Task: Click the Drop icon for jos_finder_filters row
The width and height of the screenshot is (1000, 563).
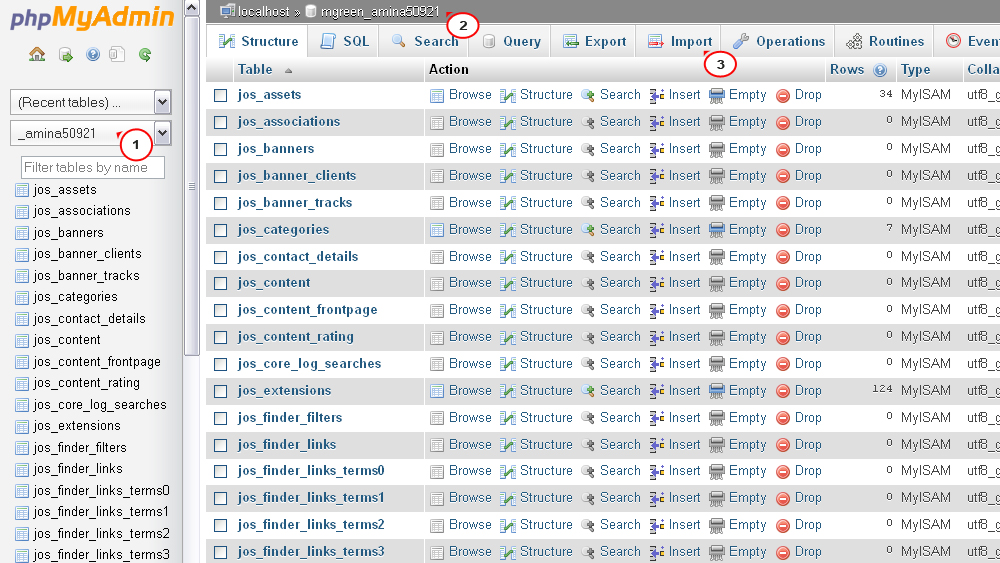Action: [783, 419]
